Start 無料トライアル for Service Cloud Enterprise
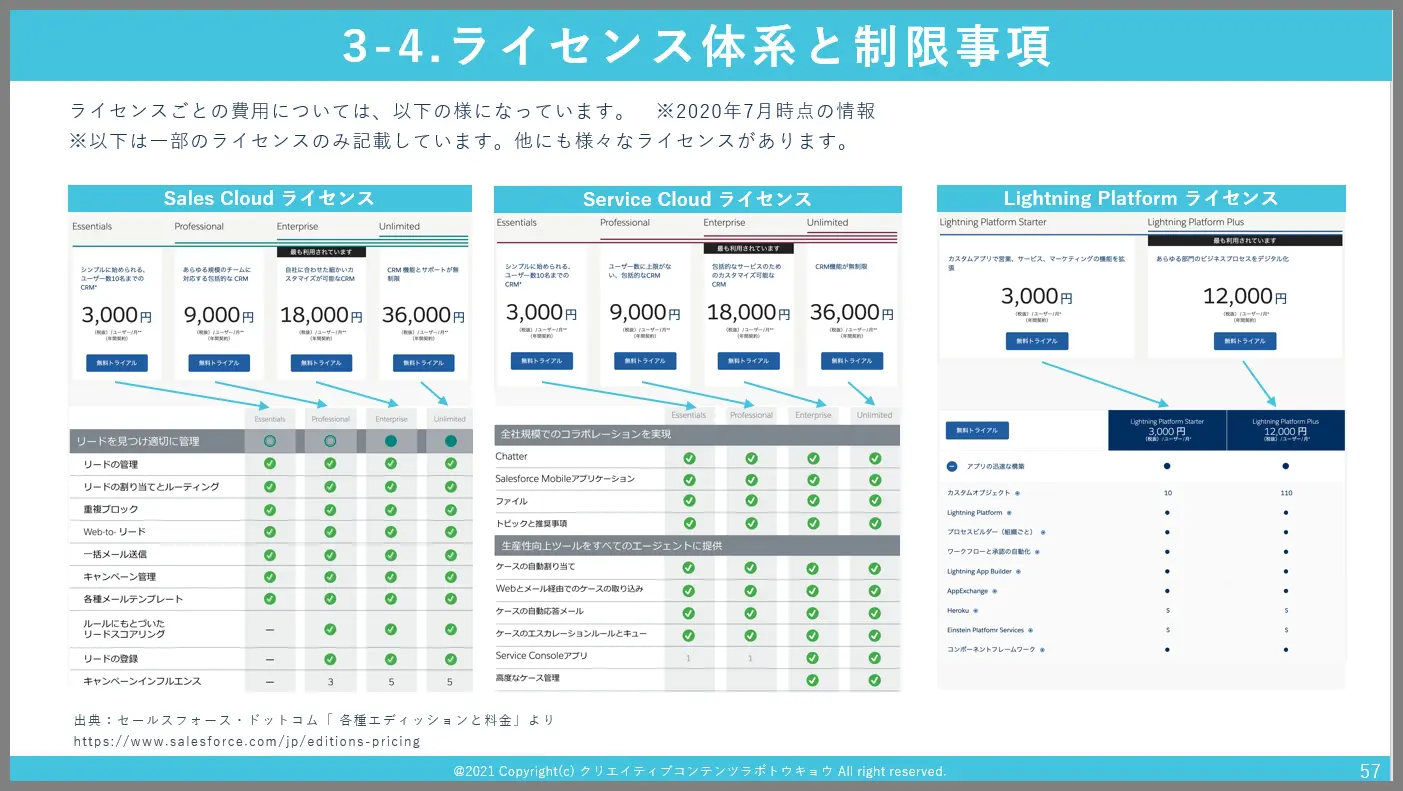Image resolution: width=1403 pixels, height=791 pixels. (748, 361)
